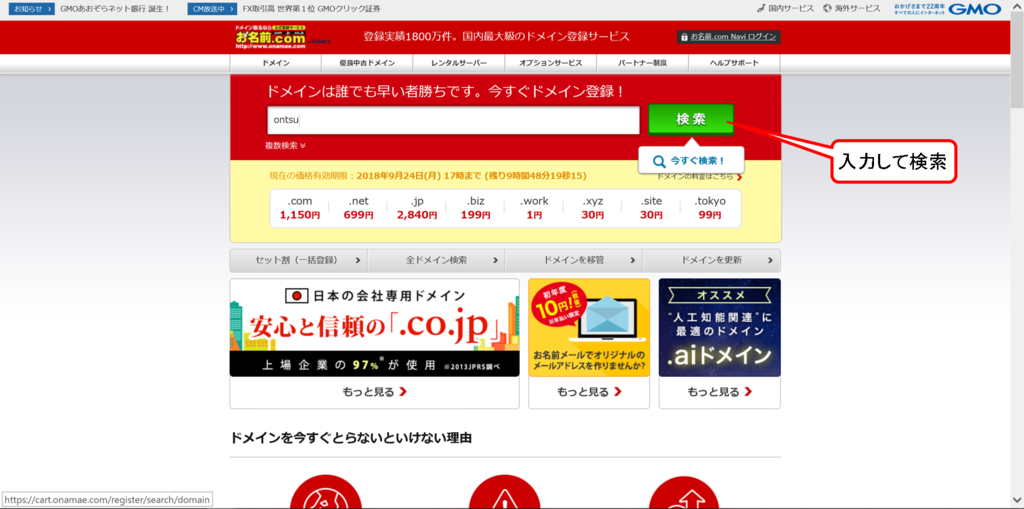Open ドメイン menu
1024x509 pixels.
(276, 63)
